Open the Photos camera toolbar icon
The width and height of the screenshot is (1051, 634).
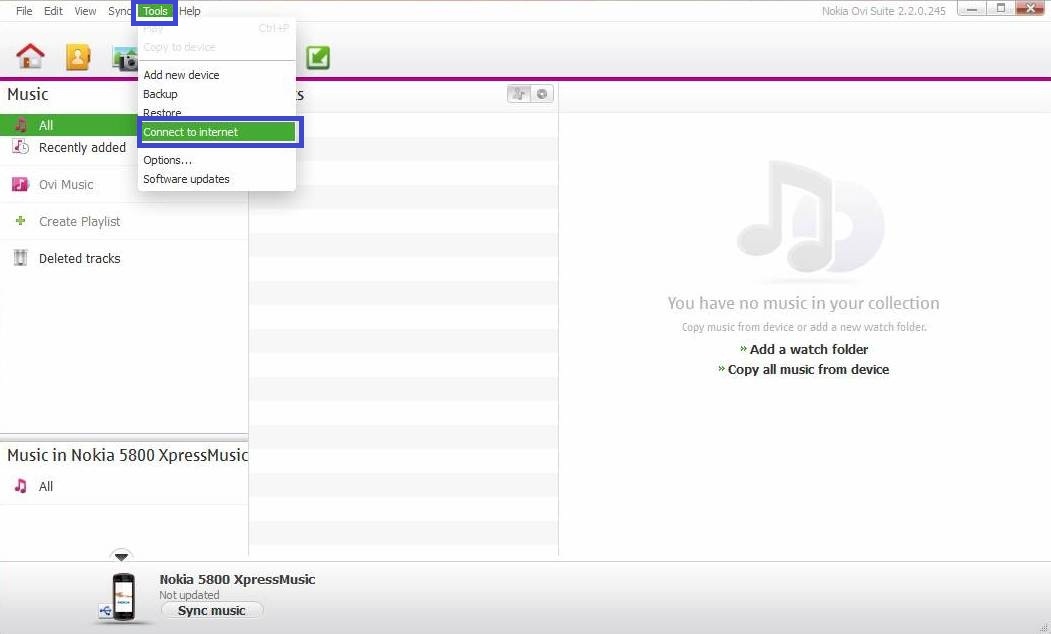click(125, 58)
